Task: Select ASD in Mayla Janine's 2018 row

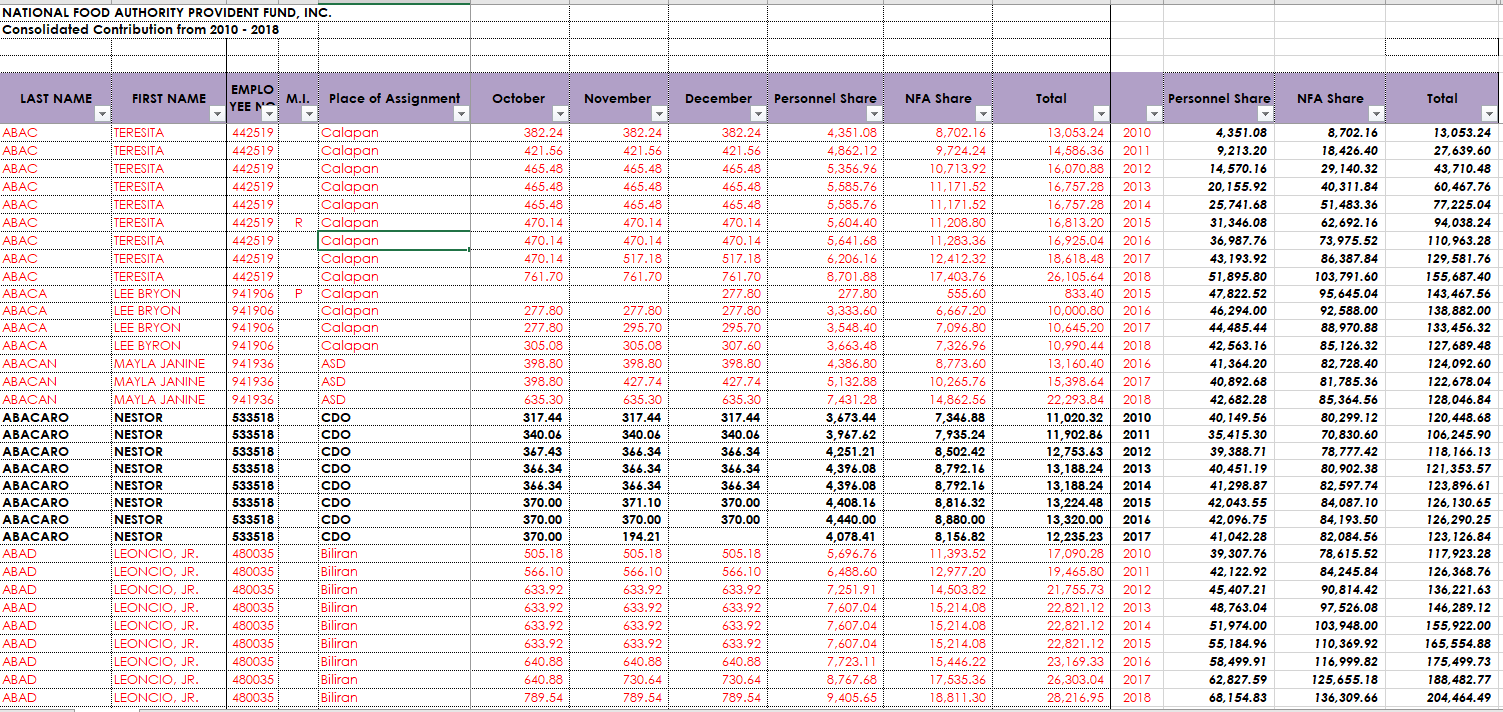Action: (x=333, y=400)
